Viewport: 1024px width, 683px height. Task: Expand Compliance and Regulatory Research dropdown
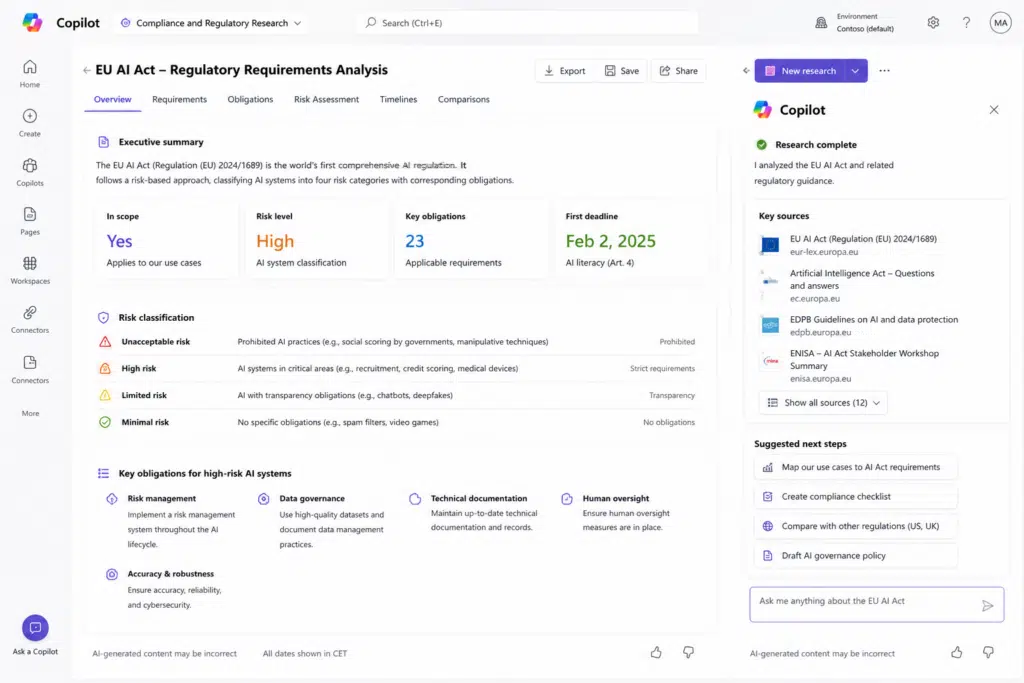pos(211,23)
